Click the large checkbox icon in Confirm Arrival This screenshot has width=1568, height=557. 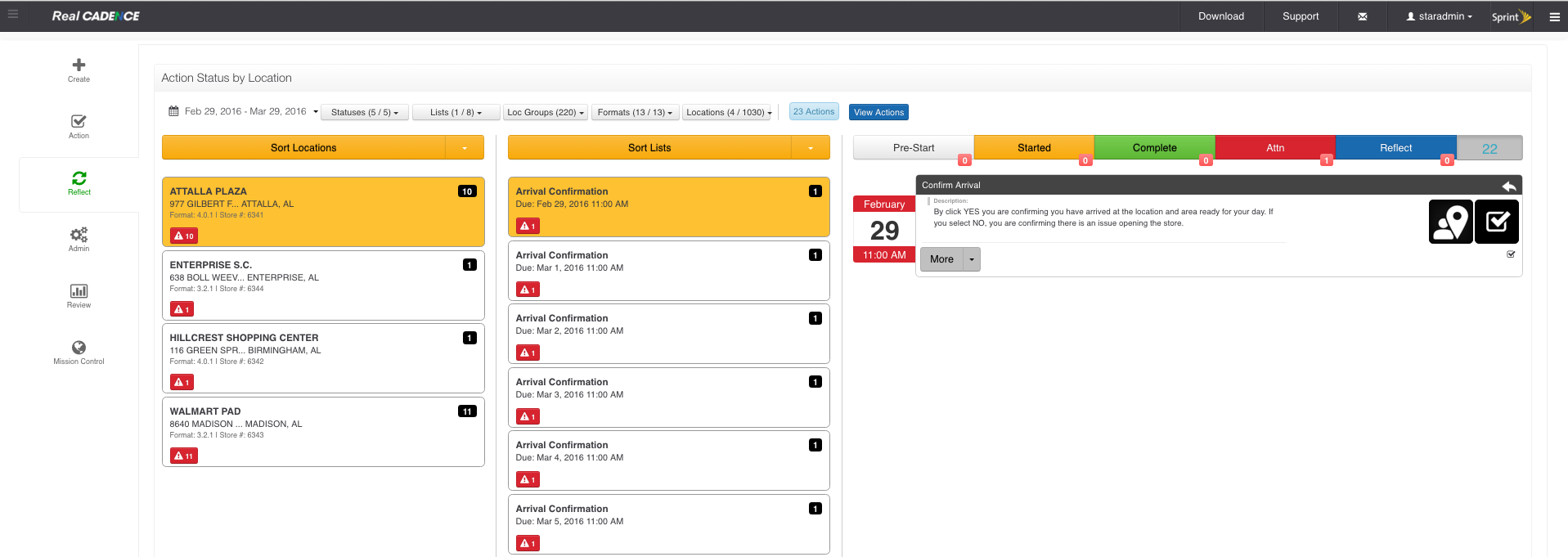coord(1497,222)
